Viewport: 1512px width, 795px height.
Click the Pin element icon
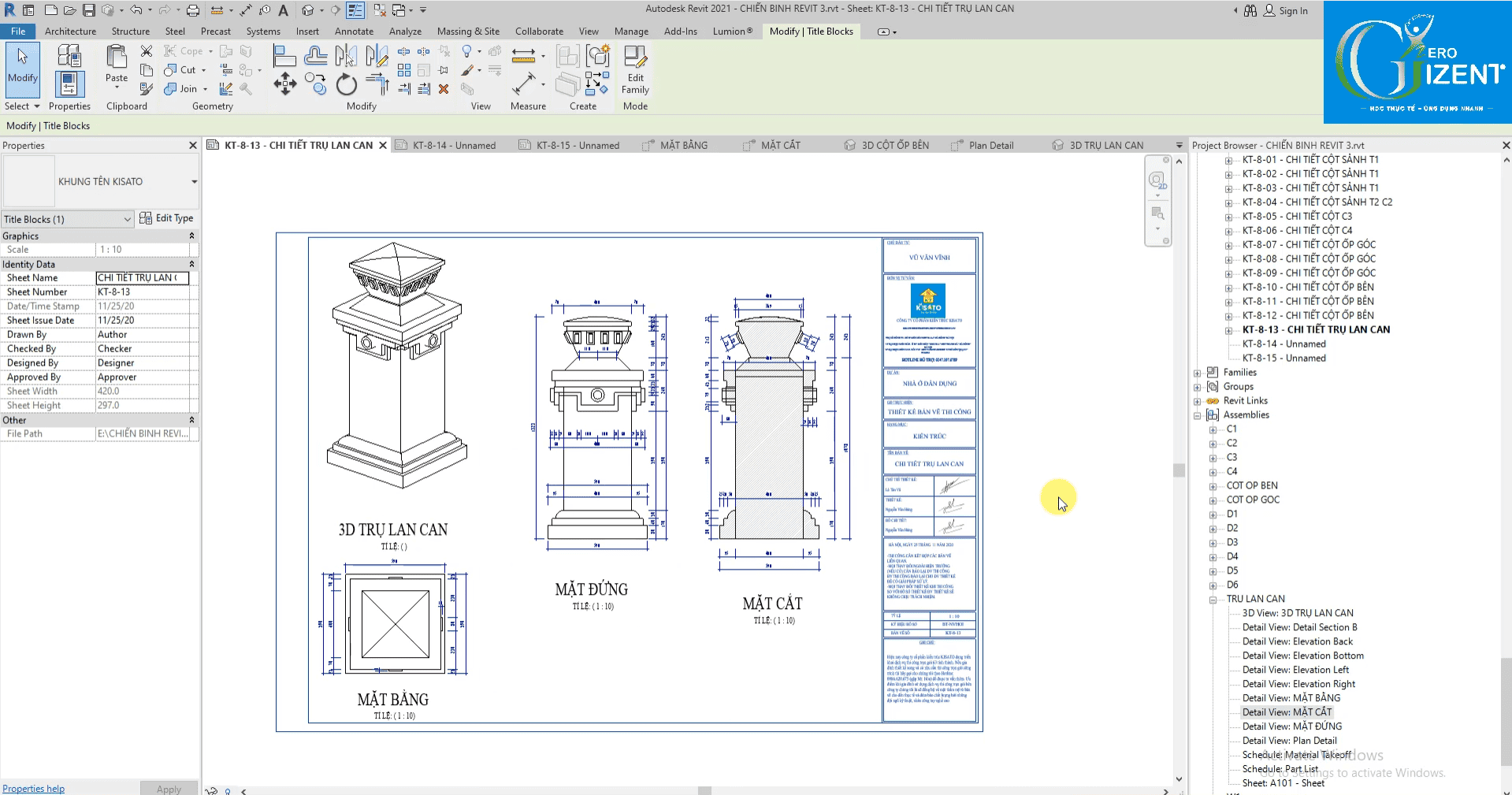[444, 70]
